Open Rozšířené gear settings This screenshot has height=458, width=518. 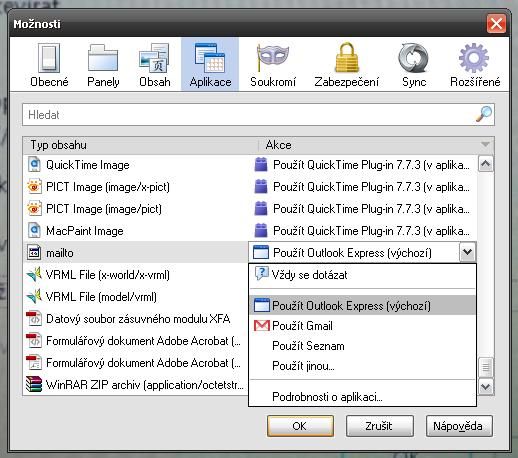pos(475,65)
